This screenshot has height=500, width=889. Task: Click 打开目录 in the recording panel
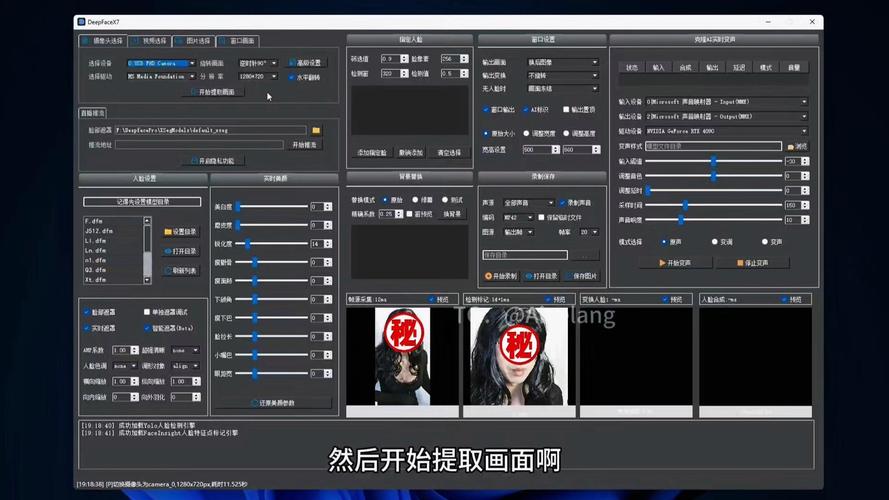click(541, 276)
